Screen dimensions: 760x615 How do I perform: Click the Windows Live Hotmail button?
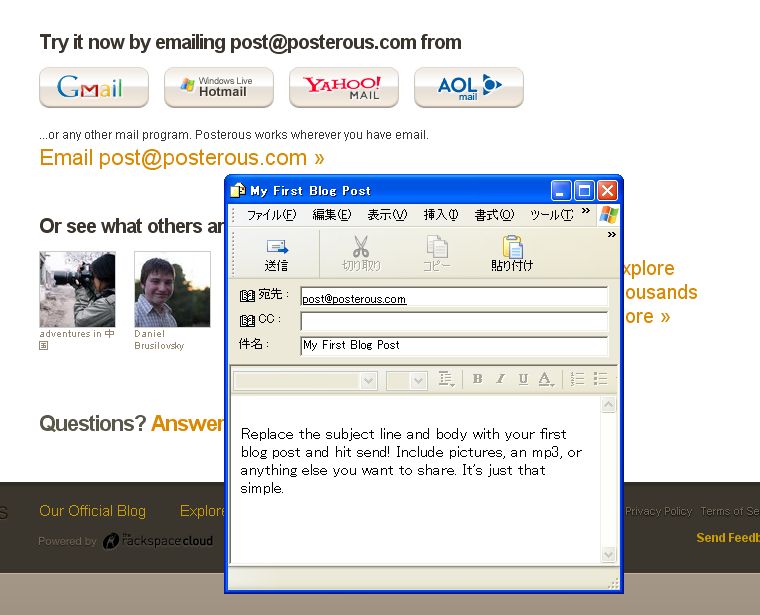[219, 87]
